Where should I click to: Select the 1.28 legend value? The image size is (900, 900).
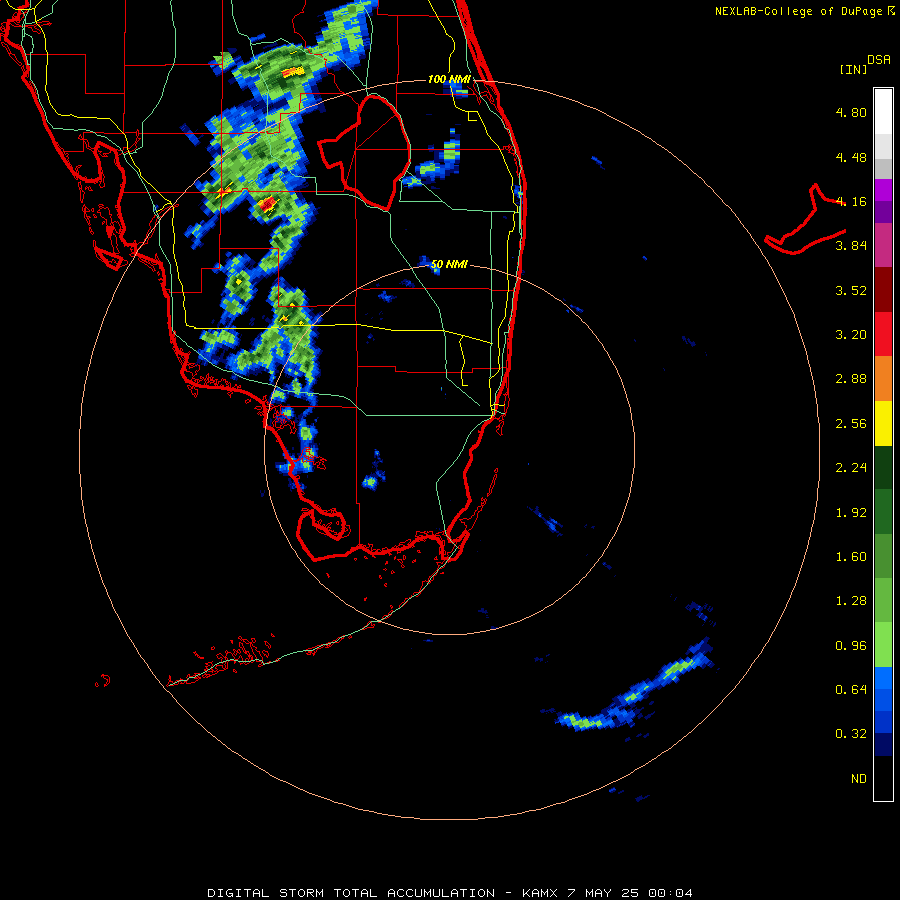(851, 601)
